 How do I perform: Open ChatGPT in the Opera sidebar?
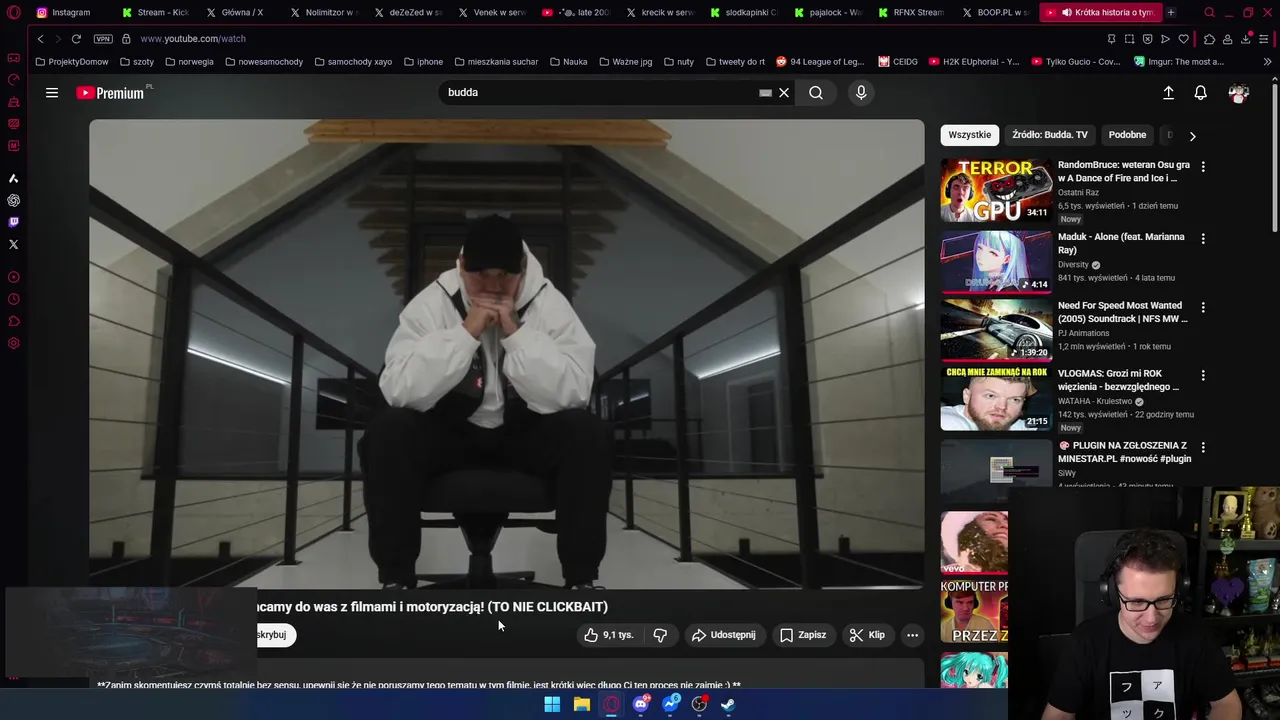coord(13,200)
